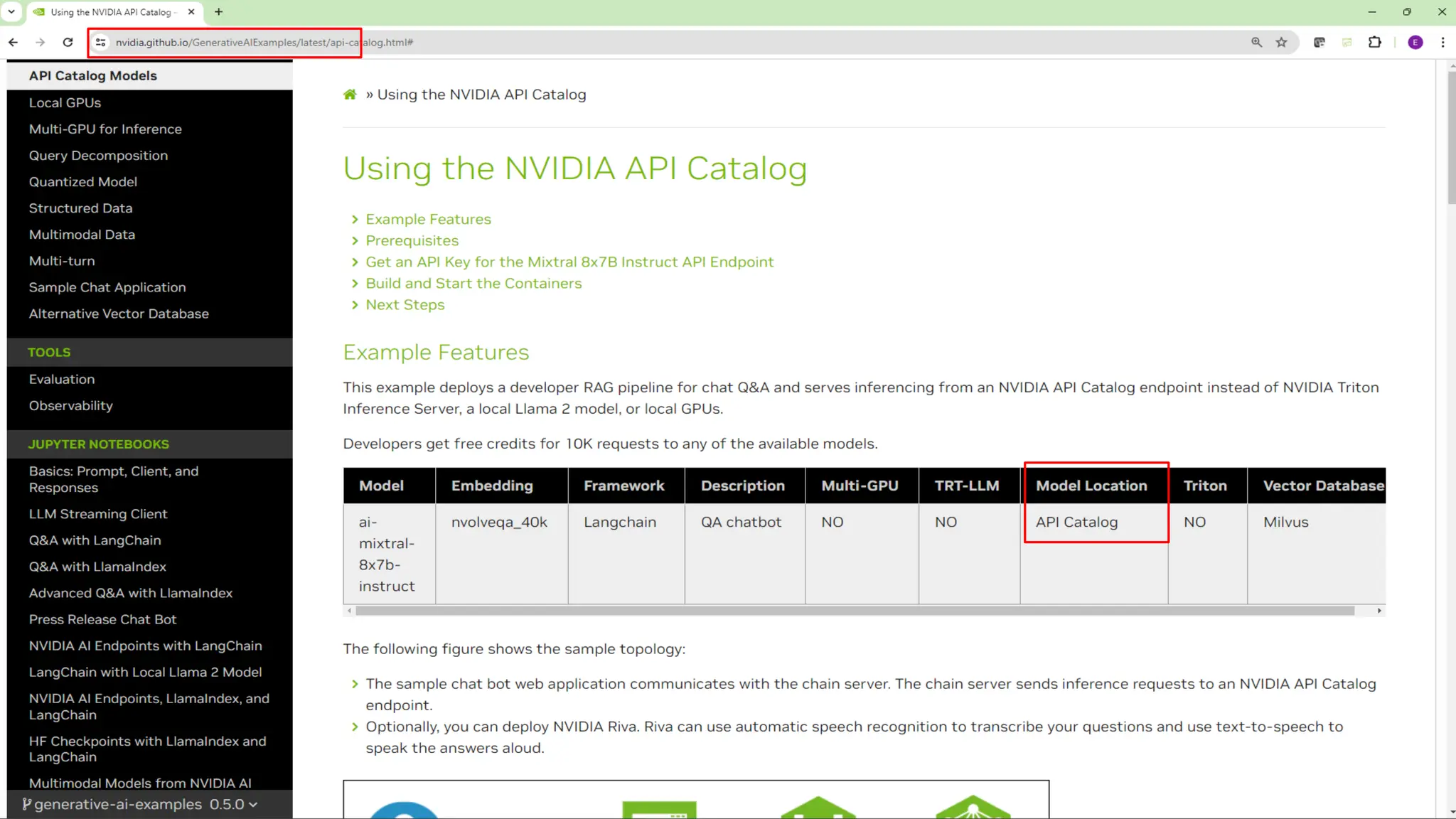Open Chrome three-dot menu
Viewport: 1456px width, 819px height.
(1442, 43)
